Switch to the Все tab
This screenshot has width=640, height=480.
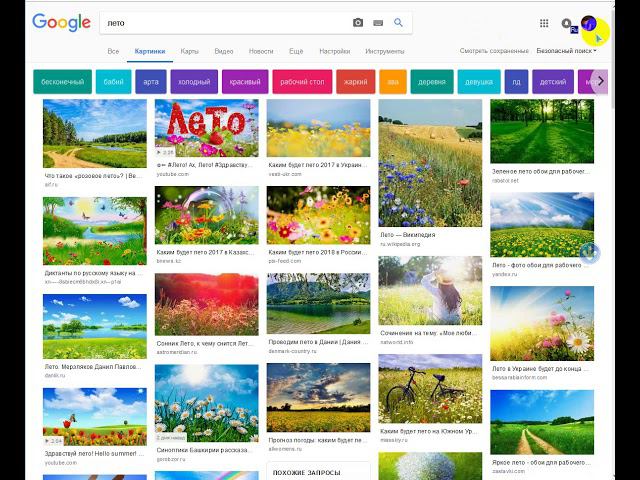(113, 51)
